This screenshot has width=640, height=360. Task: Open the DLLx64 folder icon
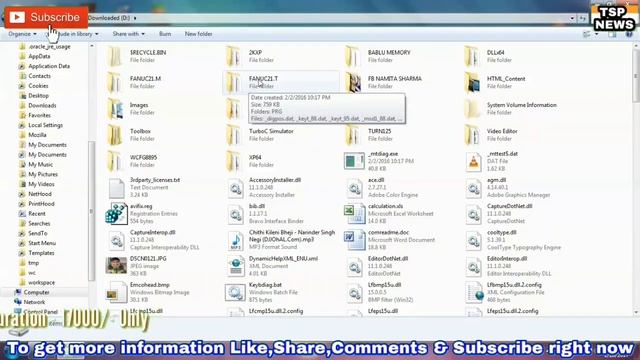pos(473,56)
